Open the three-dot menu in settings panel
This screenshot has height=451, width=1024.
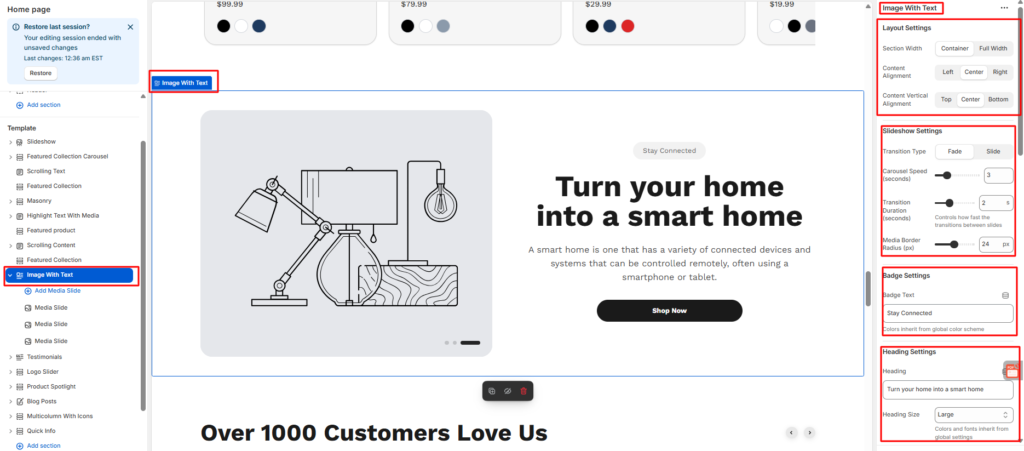coord(1003,8)
